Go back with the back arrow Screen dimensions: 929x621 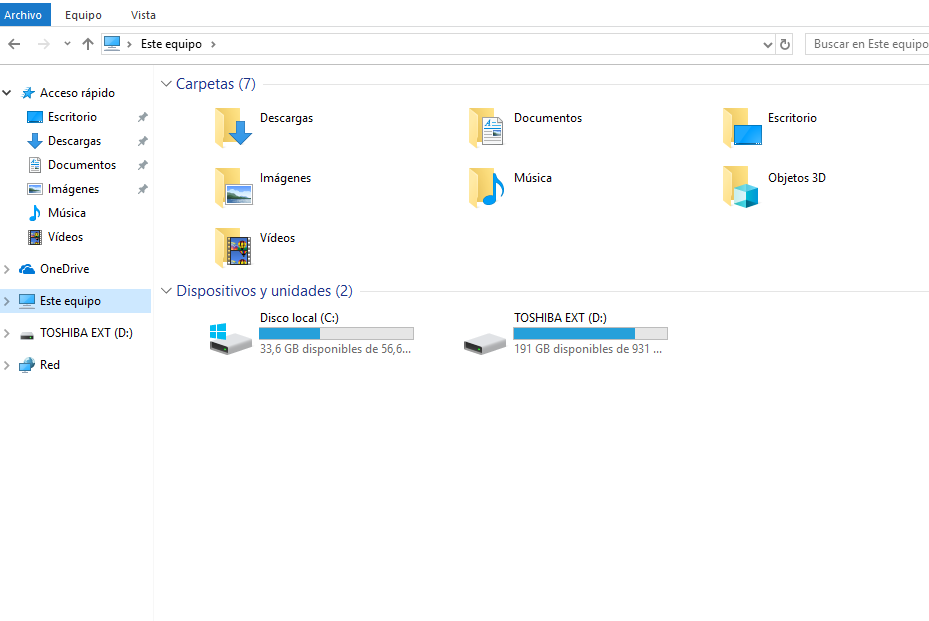[x=14, y=44]
